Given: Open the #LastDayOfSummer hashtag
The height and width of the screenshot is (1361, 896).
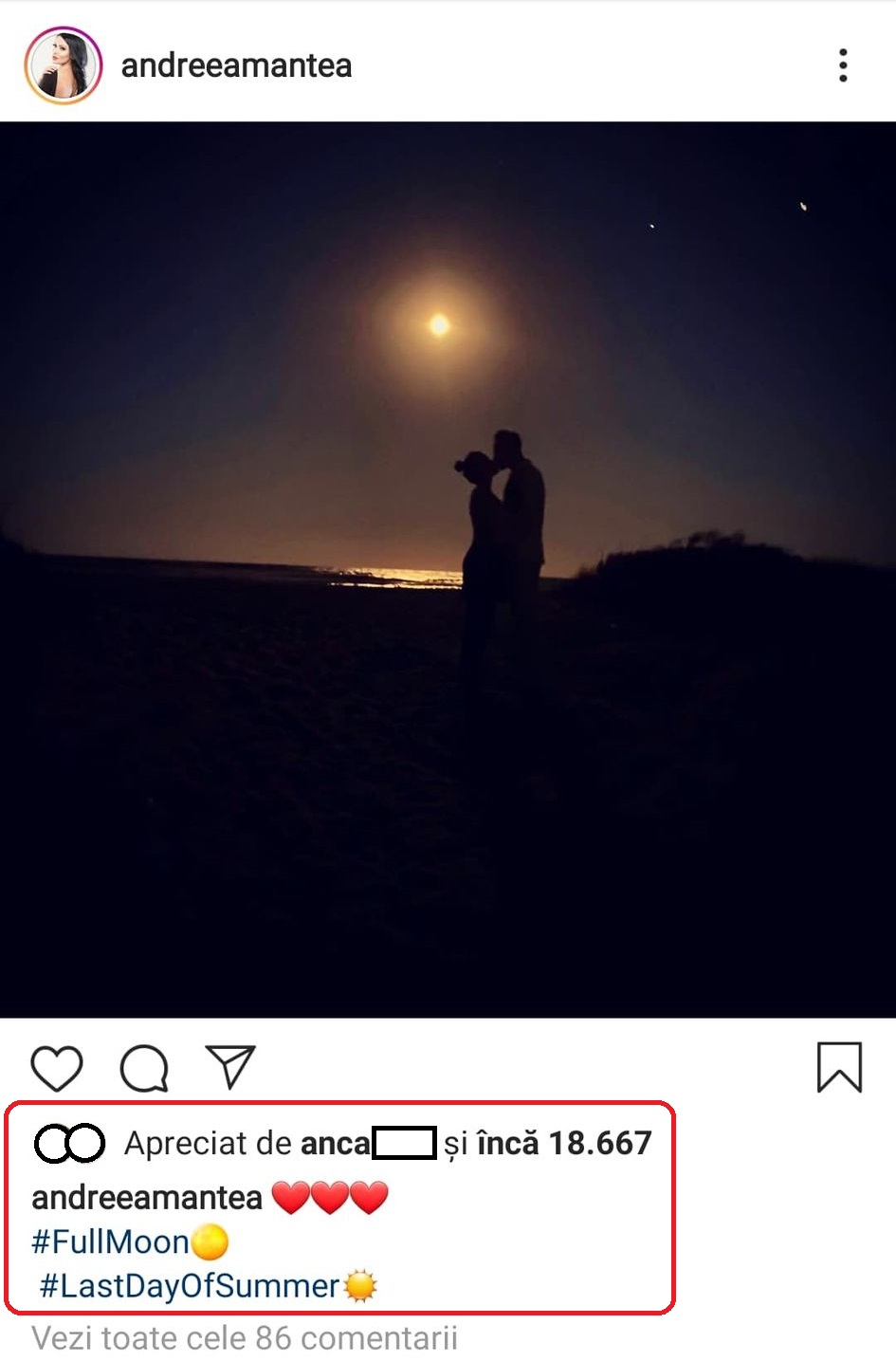Looking at the screenshot, I should pos(190,1286).
